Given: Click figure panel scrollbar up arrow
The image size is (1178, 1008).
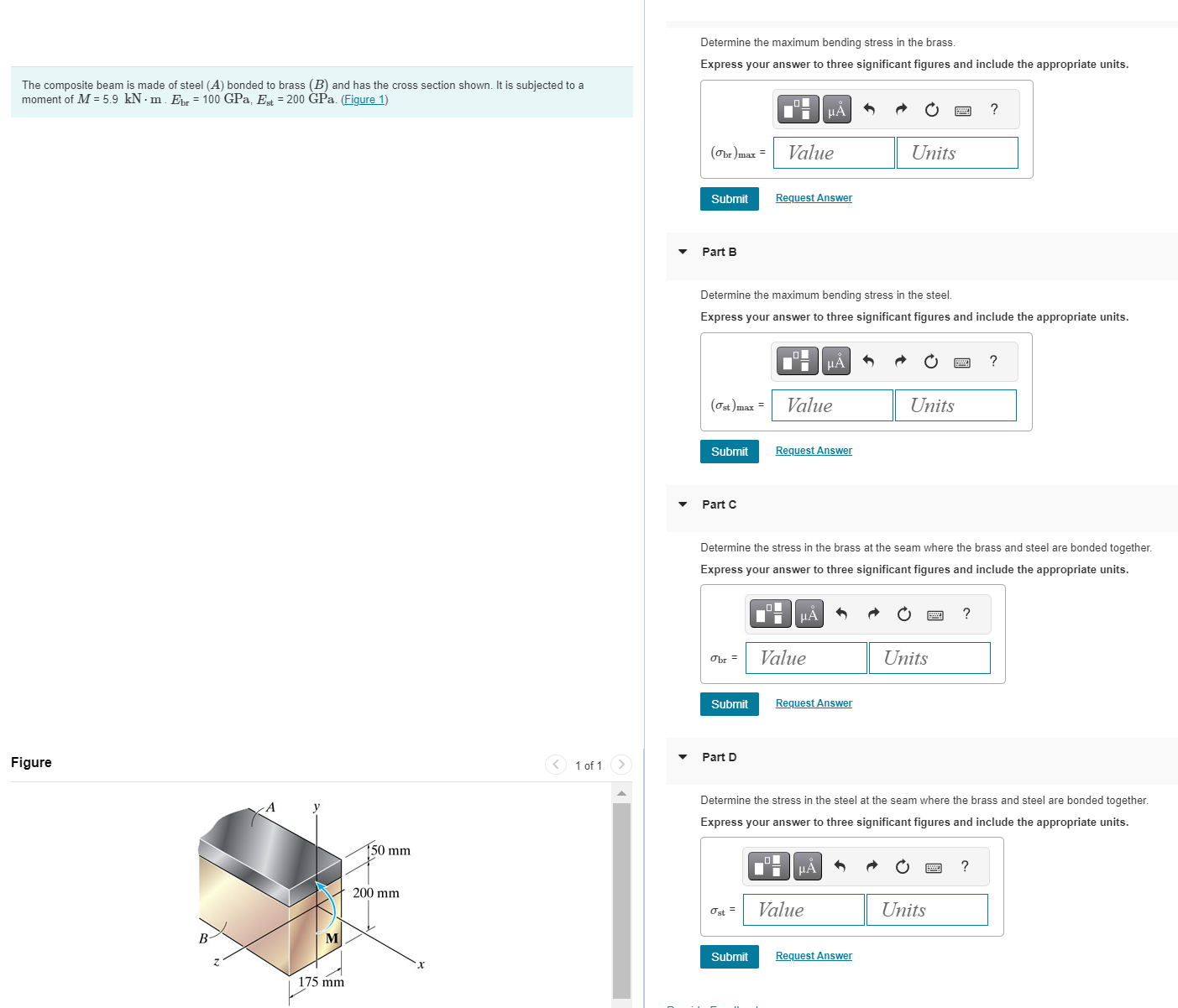Looking at the screenshot, I should click(621, 793).
